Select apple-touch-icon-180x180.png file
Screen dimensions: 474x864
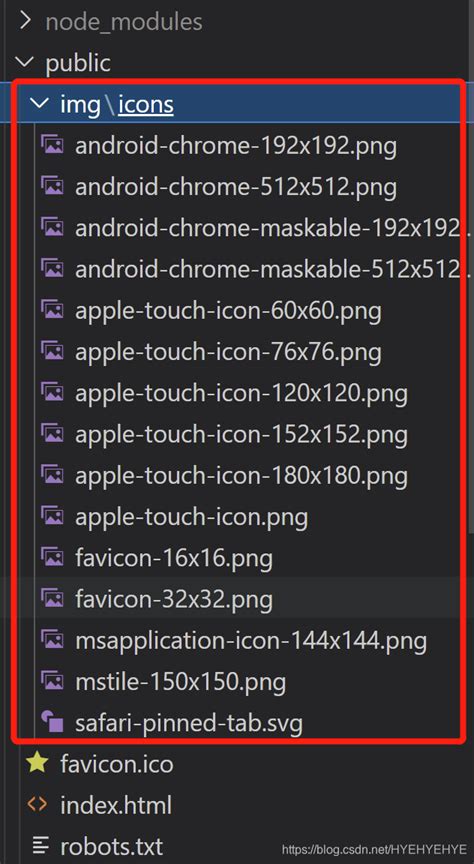point(241,475)
